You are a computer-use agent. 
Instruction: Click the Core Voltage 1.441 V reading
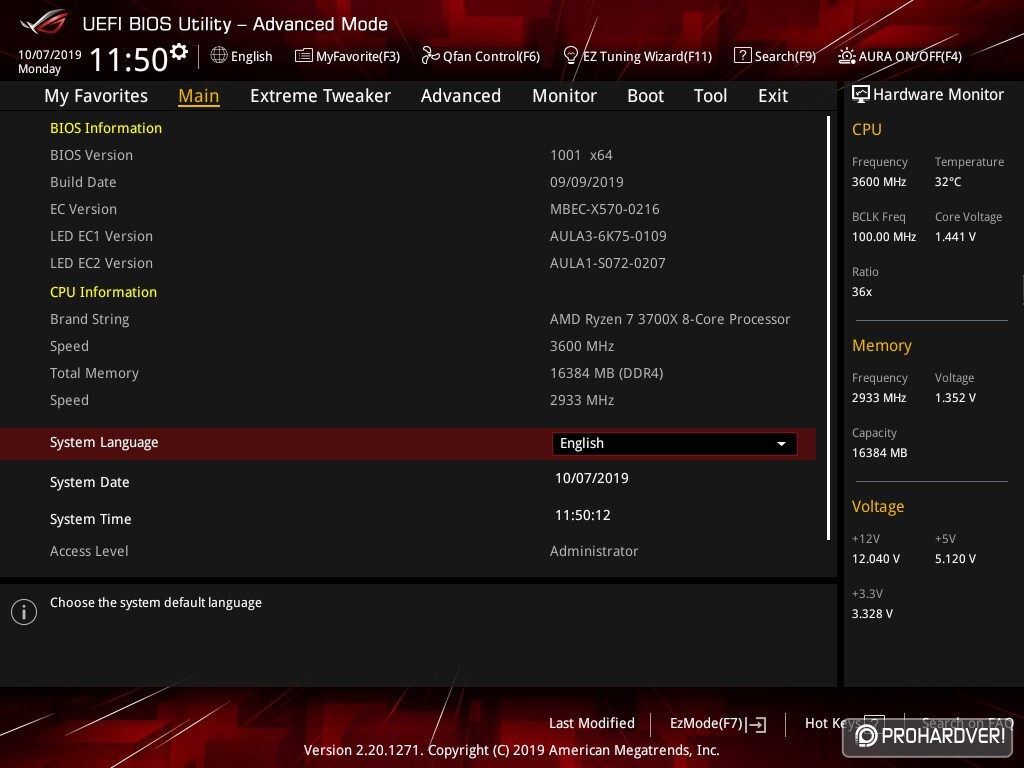tap(955, 236)
